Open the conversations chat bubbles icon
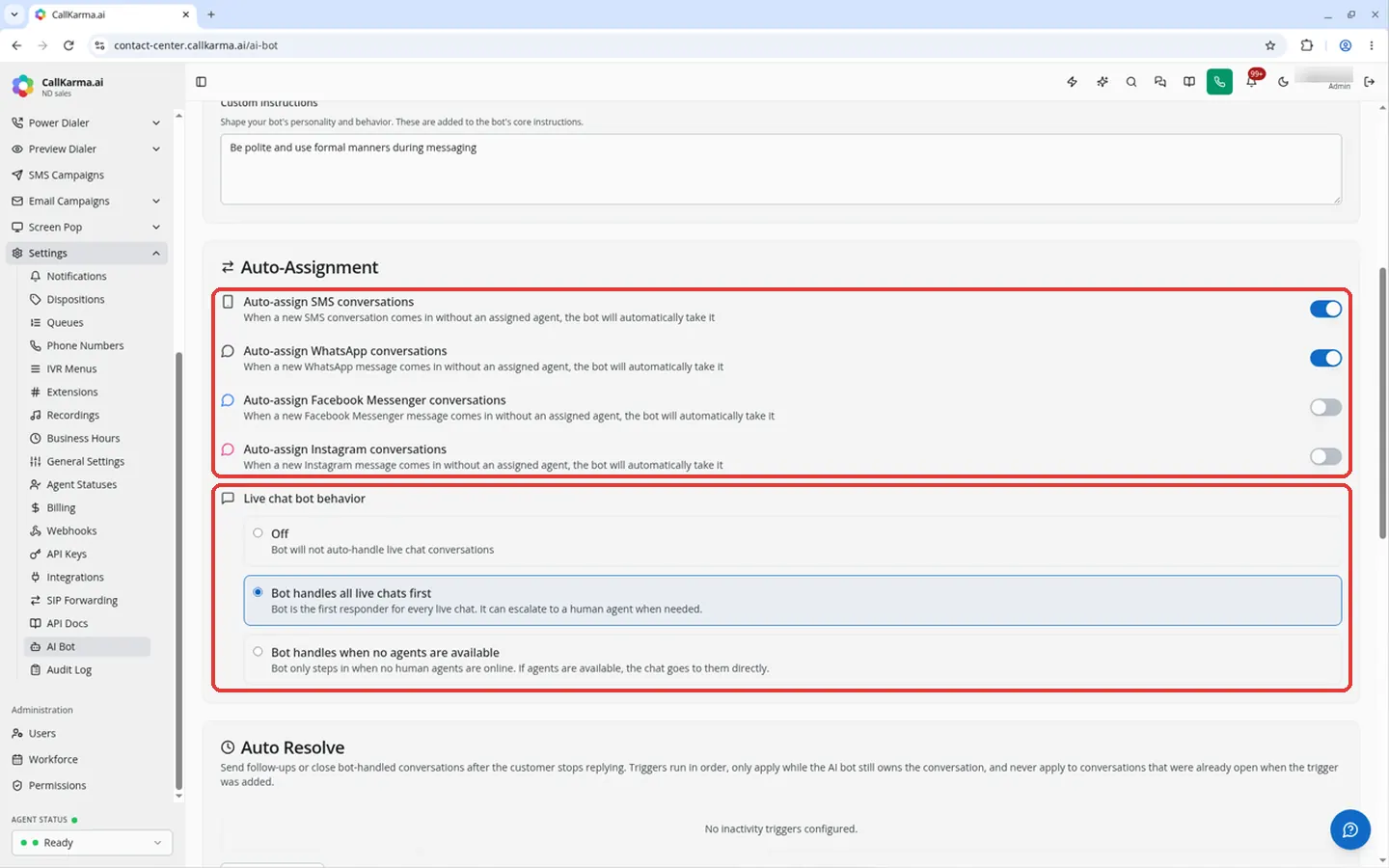The height and width of the screenshot is (868, 1389). click(1159, 82)
